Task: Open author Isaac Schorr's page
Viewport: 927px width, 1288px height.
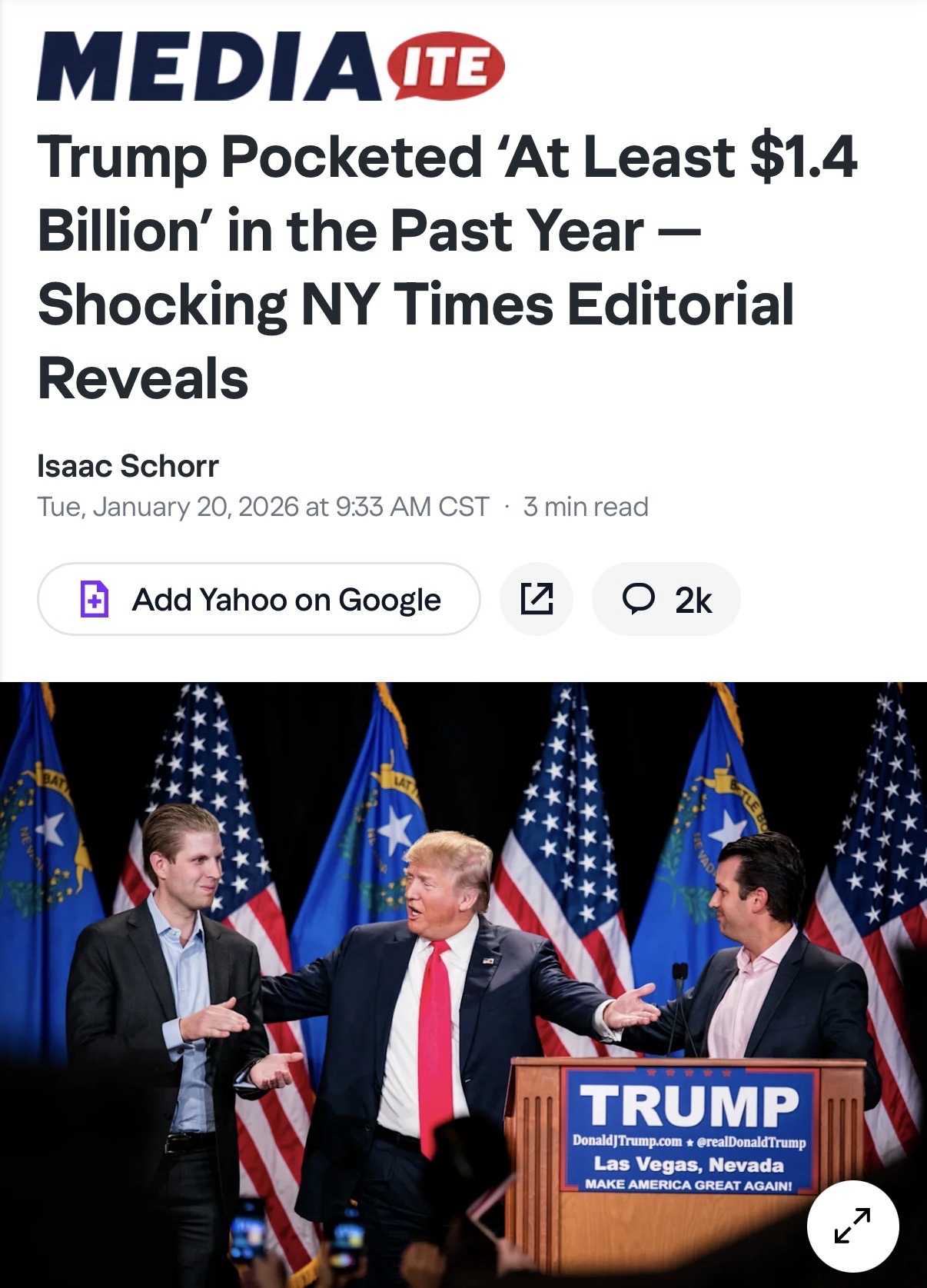Action: click(x=128, y=466)
